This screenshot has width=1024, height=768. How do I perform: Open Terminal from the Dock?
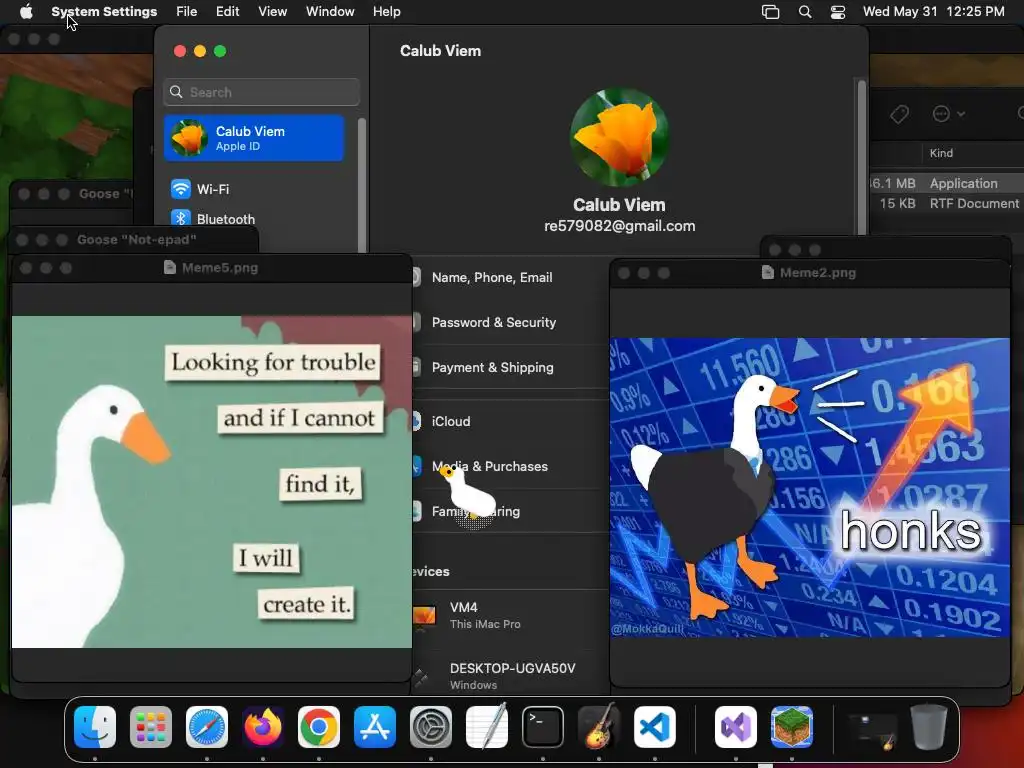pos(543,727)
